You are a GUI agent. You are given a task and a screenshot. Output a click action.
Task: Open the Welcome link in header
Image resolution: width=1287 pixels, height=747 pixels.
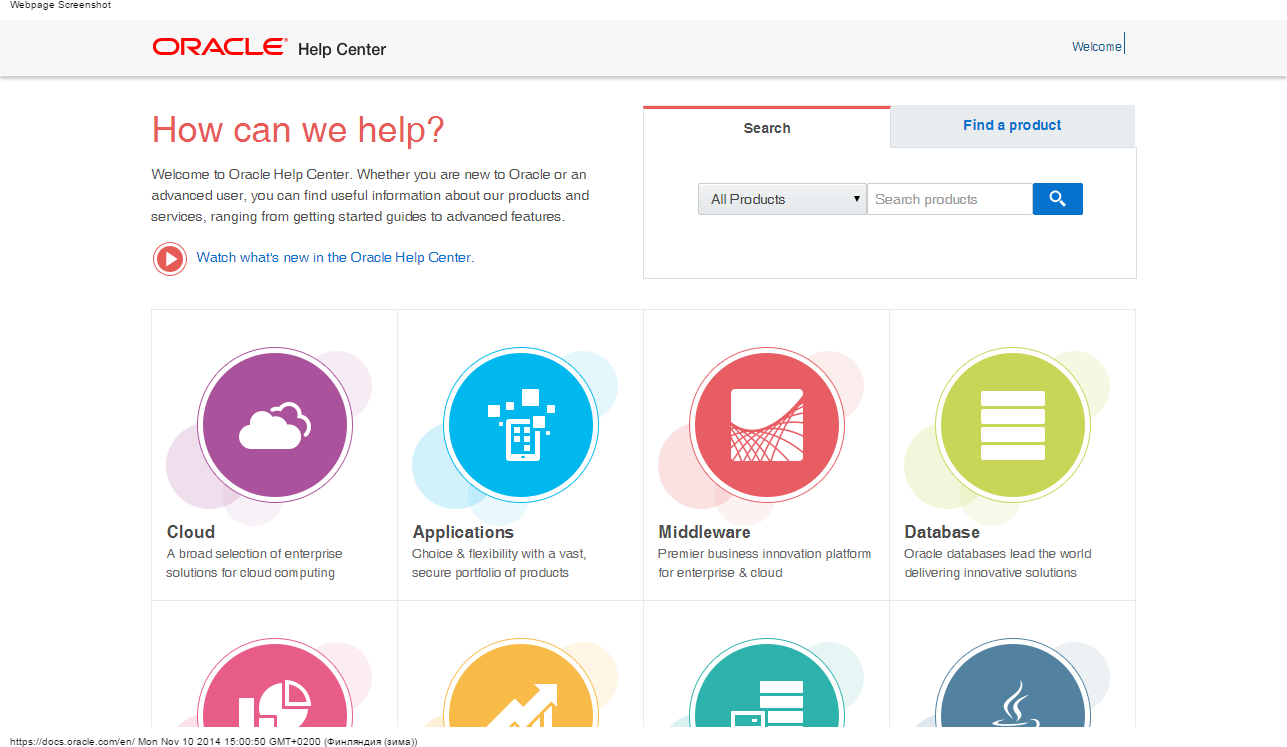click(1097, 47)
